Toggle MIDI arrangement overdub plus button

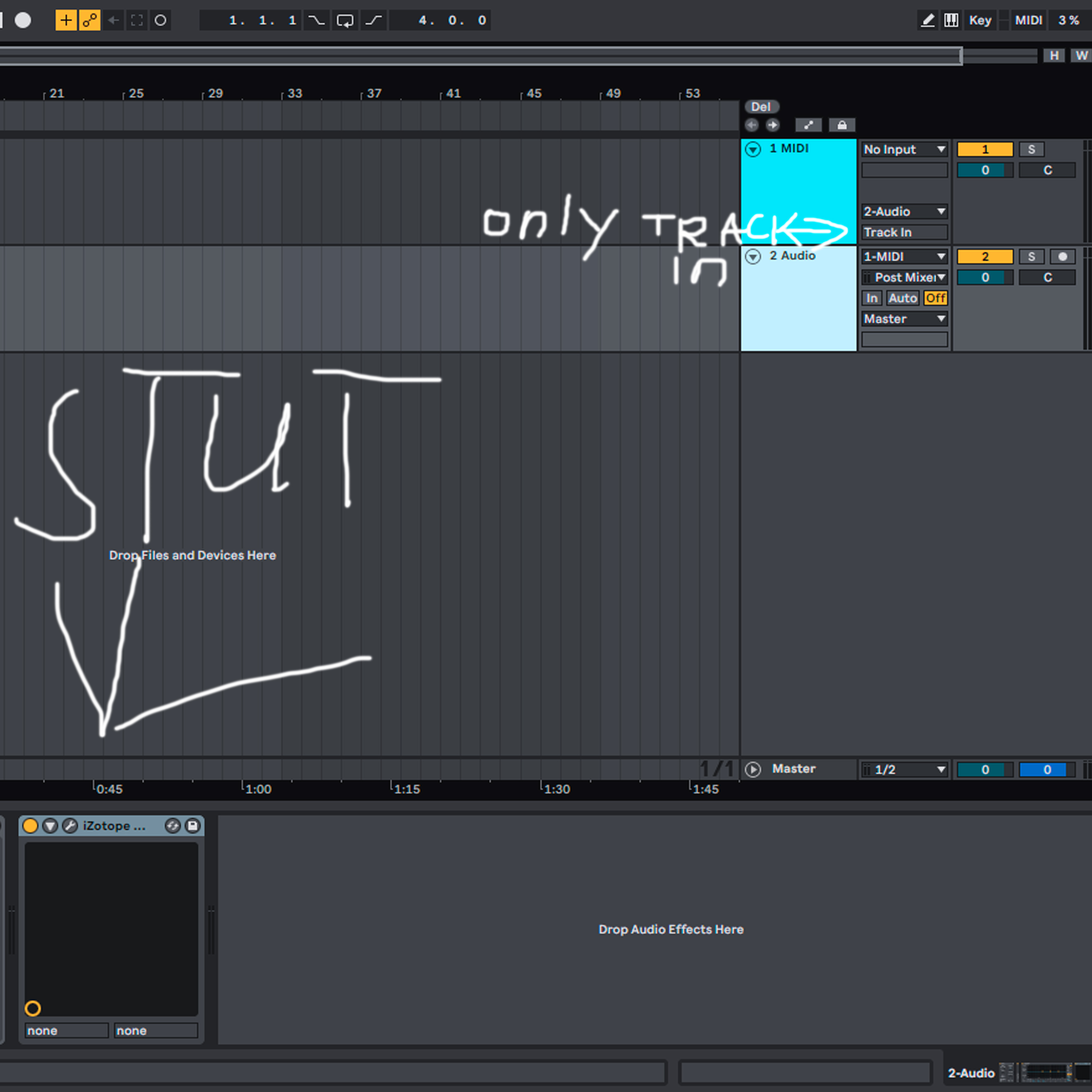click(66, 20)
